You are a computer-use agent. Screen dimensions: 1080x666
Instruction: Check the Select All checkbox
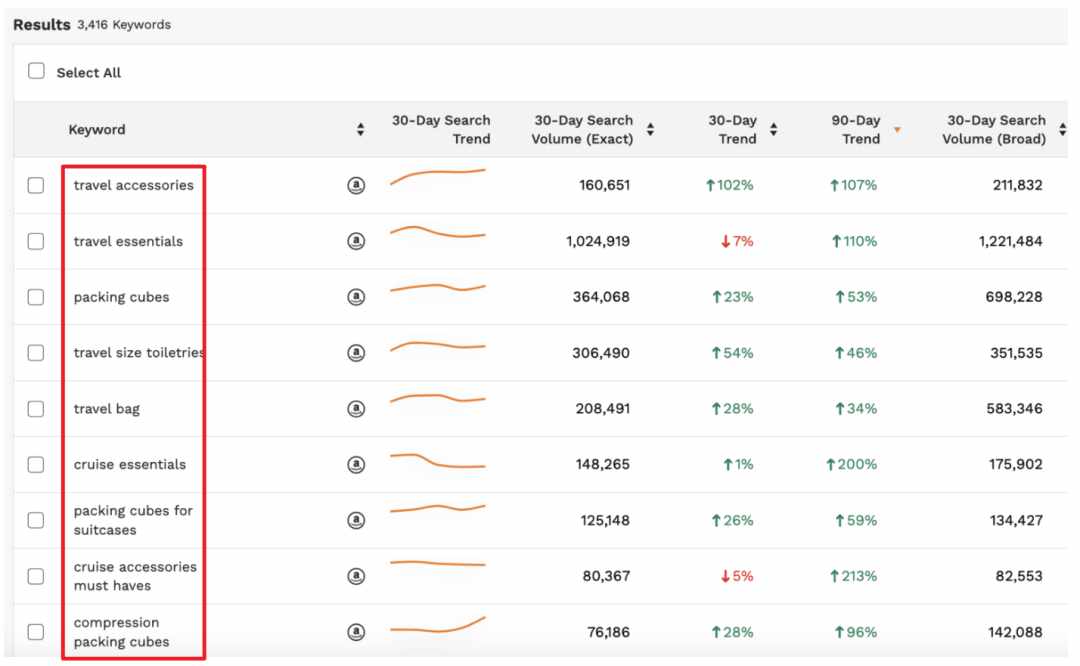click(37, 71)
